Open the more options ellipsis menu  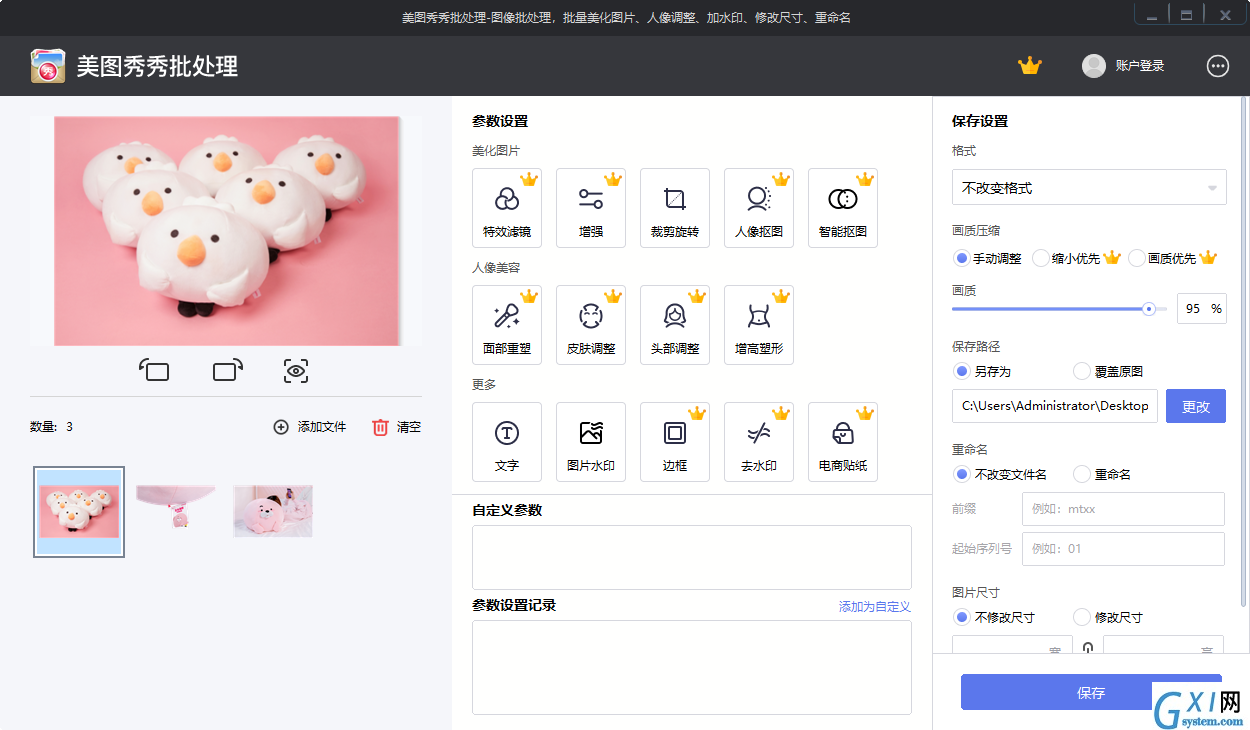pos(1218,66)
